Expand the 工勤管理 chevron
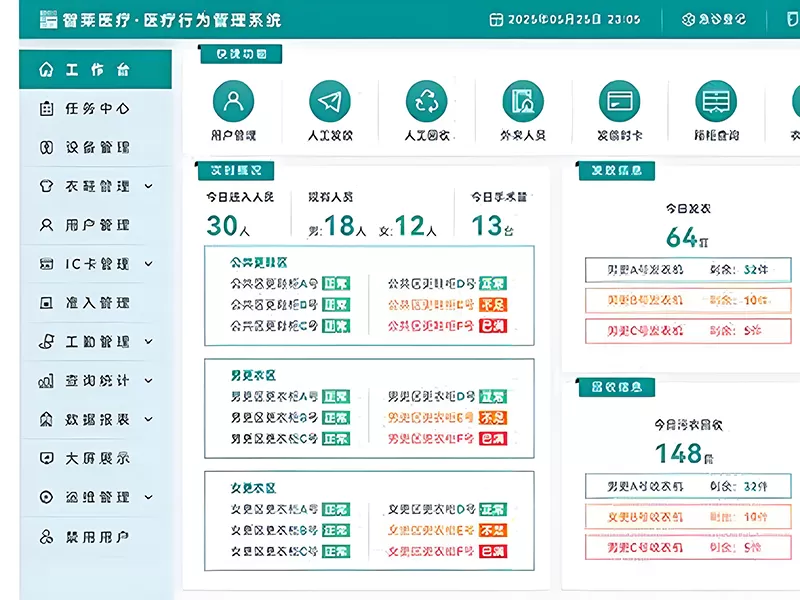 pyautogui.click(x=148, y=341)
